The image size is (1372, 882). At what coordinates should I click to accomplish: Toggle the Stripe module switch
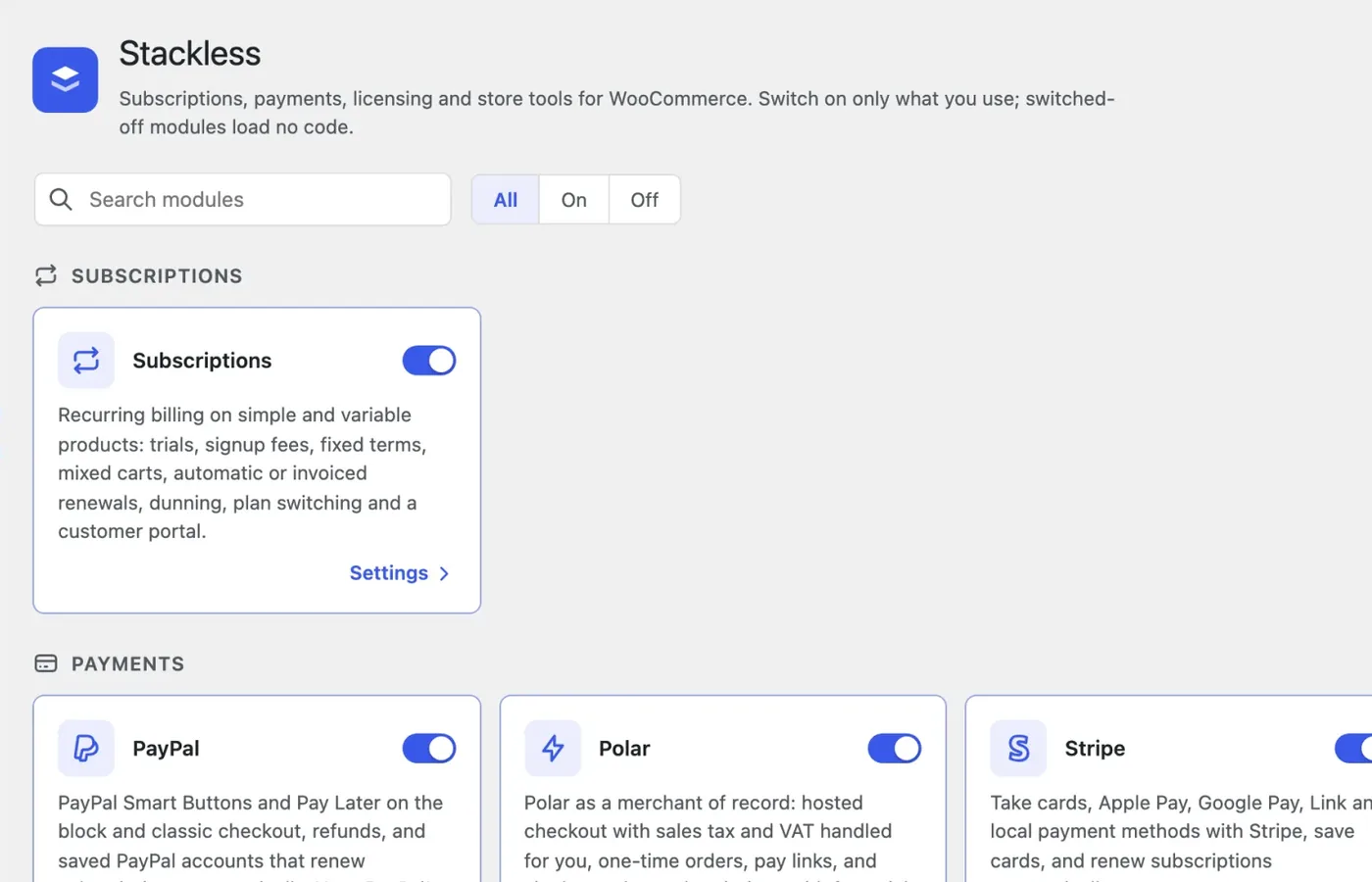pos(1353,748)
